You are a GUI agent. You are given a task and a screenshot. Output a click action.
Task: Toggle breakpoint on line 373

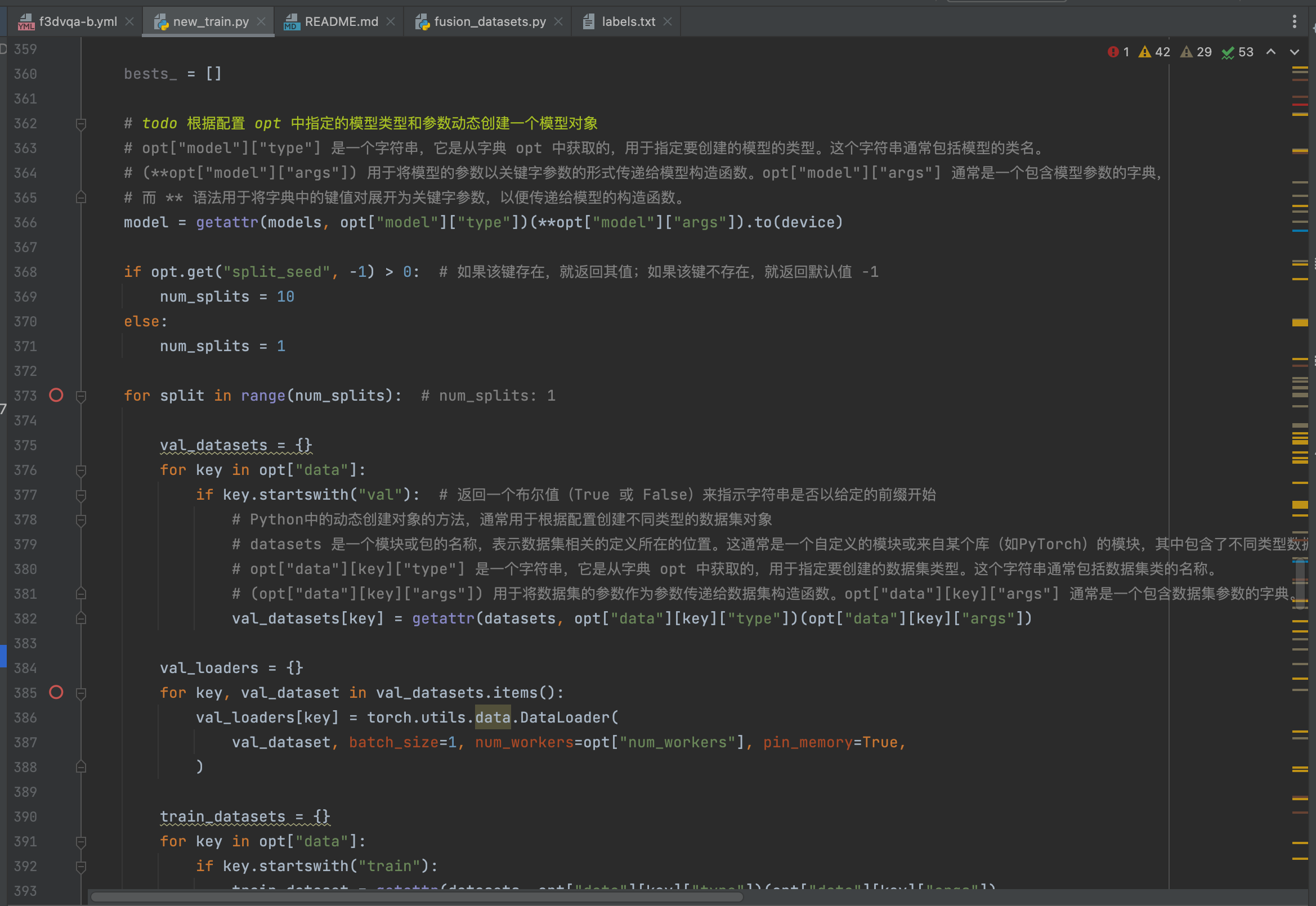point(56,395)
